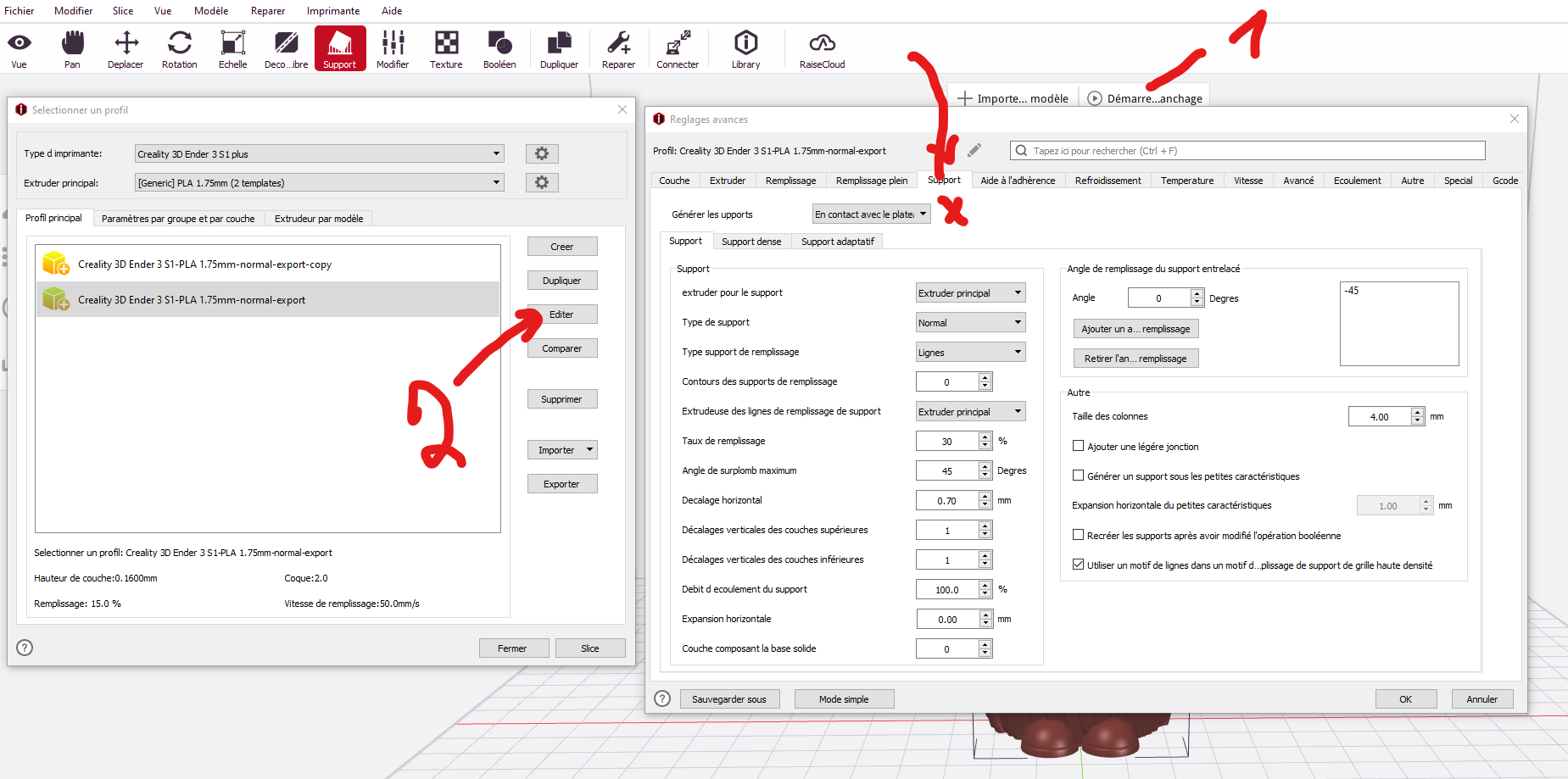Open Extrudeuse des lignes de remplissage dropdown
This screenshot has width=1568, height=779.
pos(970,411)
